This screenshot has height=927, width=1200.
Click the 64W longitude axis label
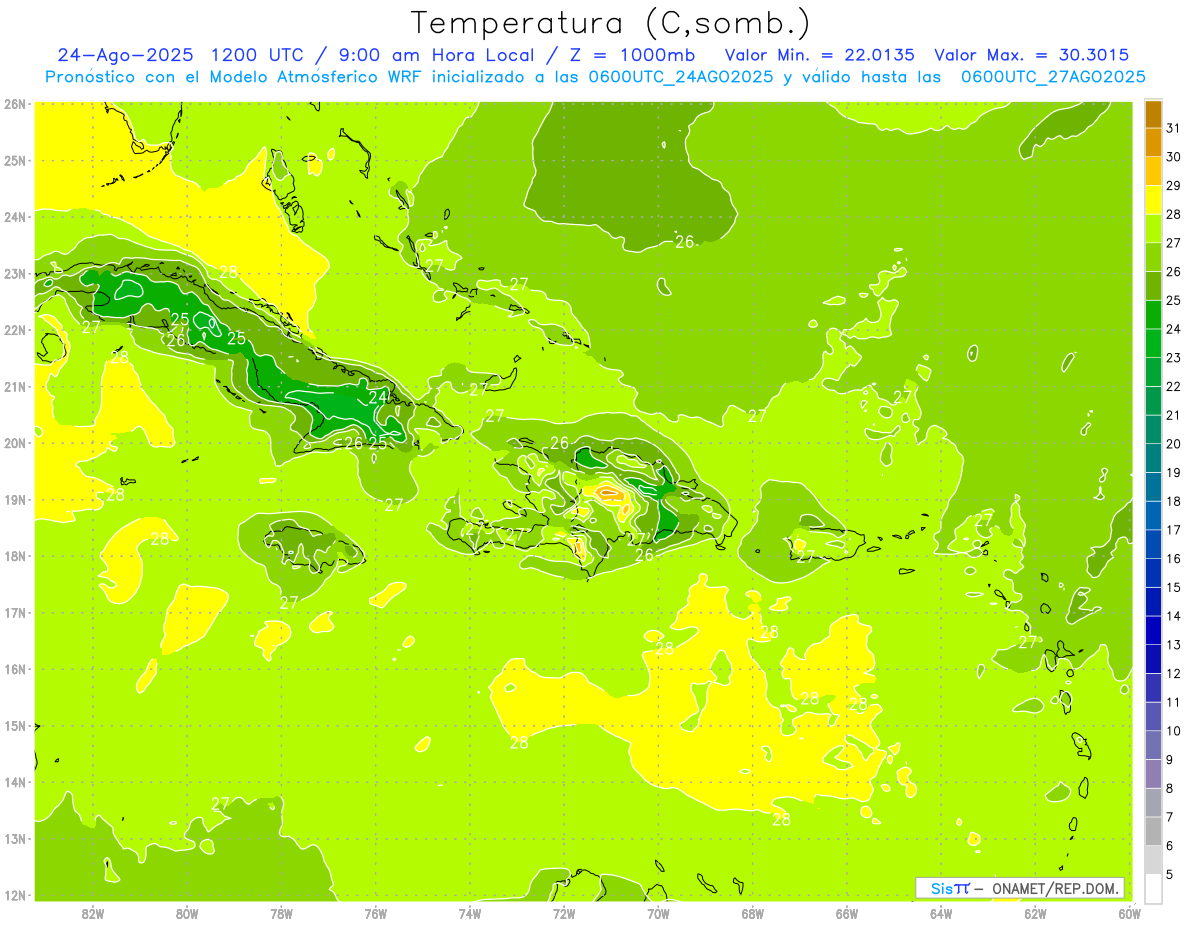[x=940, y=913]
